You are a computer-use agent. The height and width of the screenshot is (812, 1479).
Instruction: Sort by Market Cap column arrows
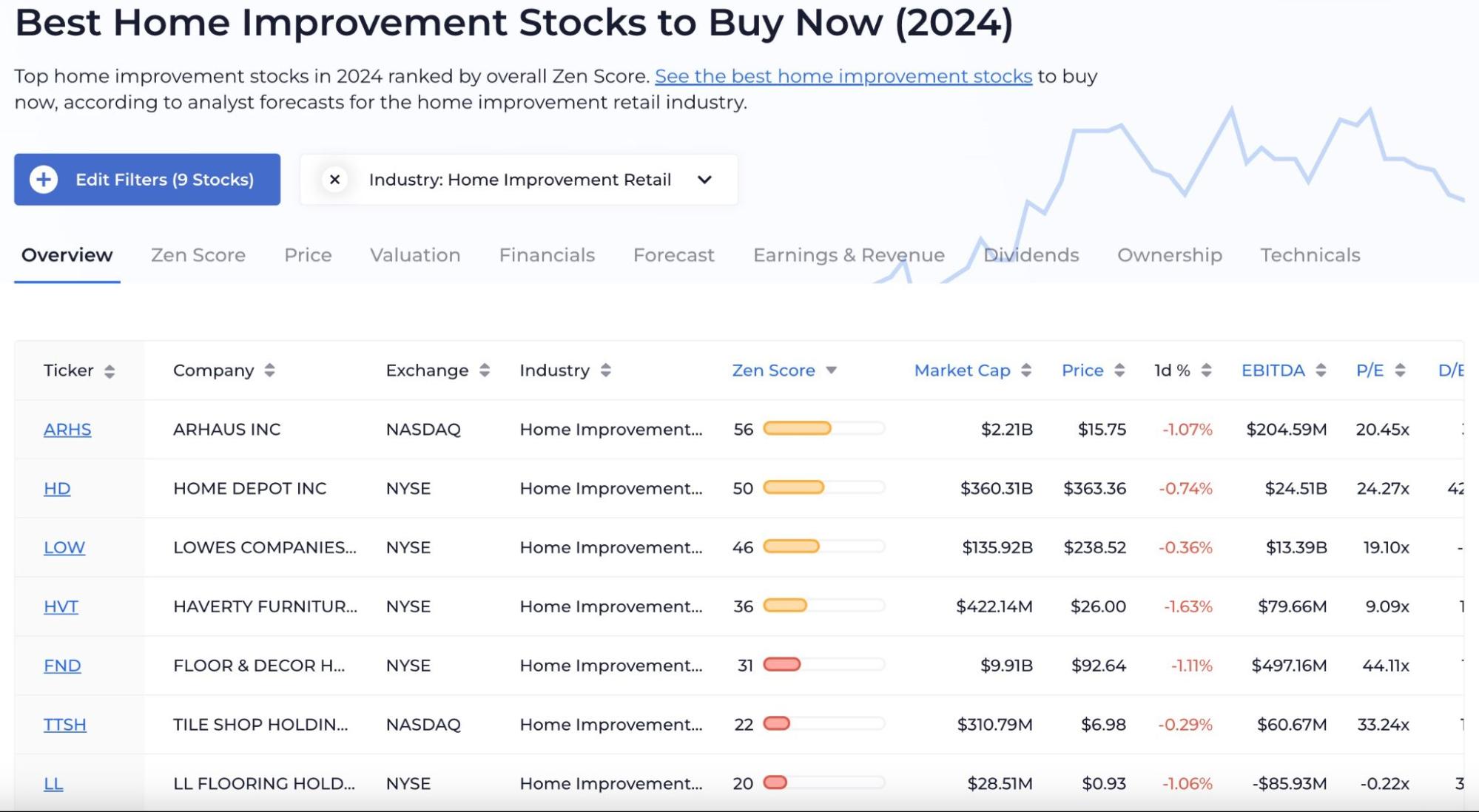point(1026,371)
